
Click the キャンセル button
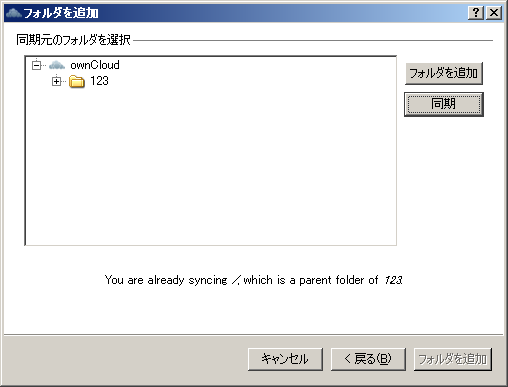pyautogui.click(x=285, y=359)
